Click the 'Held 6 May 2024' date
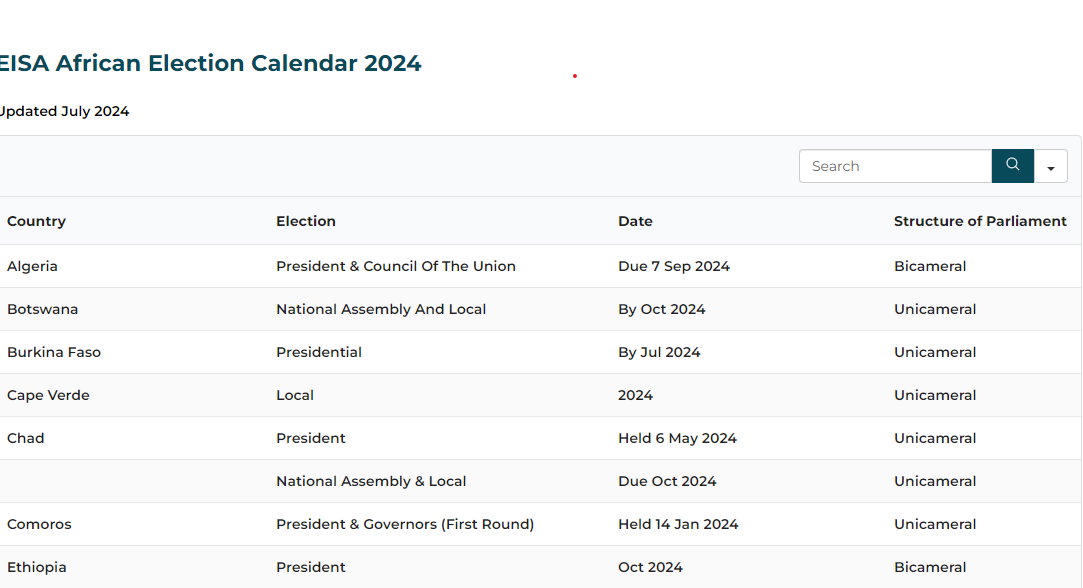This screenshot has width=1083, height=588. 677,438
